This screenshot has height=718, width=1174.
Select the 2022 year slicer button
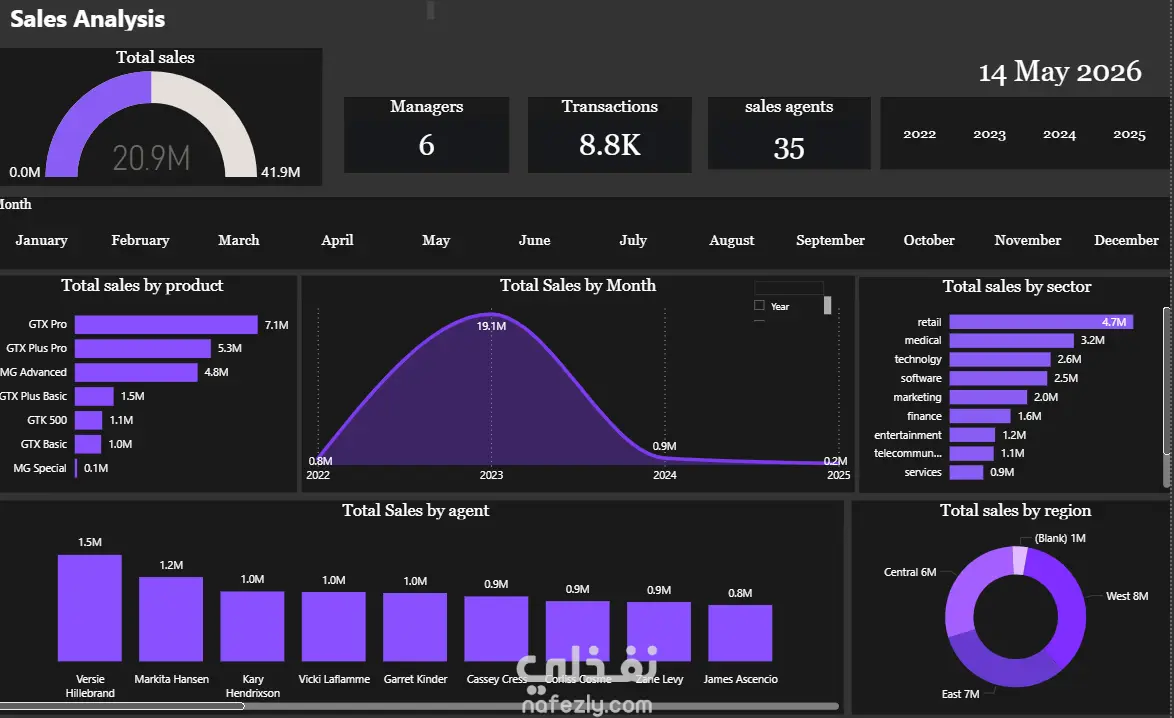point(919,134)
